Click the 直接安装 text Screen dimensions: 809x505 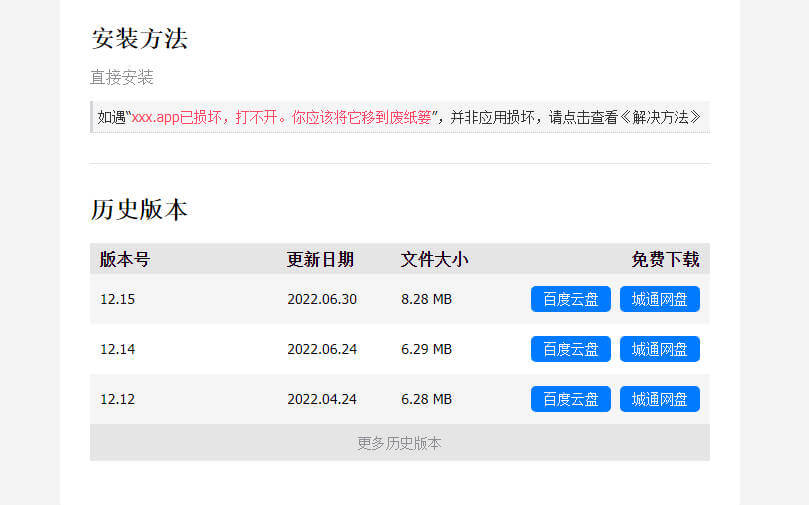pyautogui.click(x=122, y=77)
